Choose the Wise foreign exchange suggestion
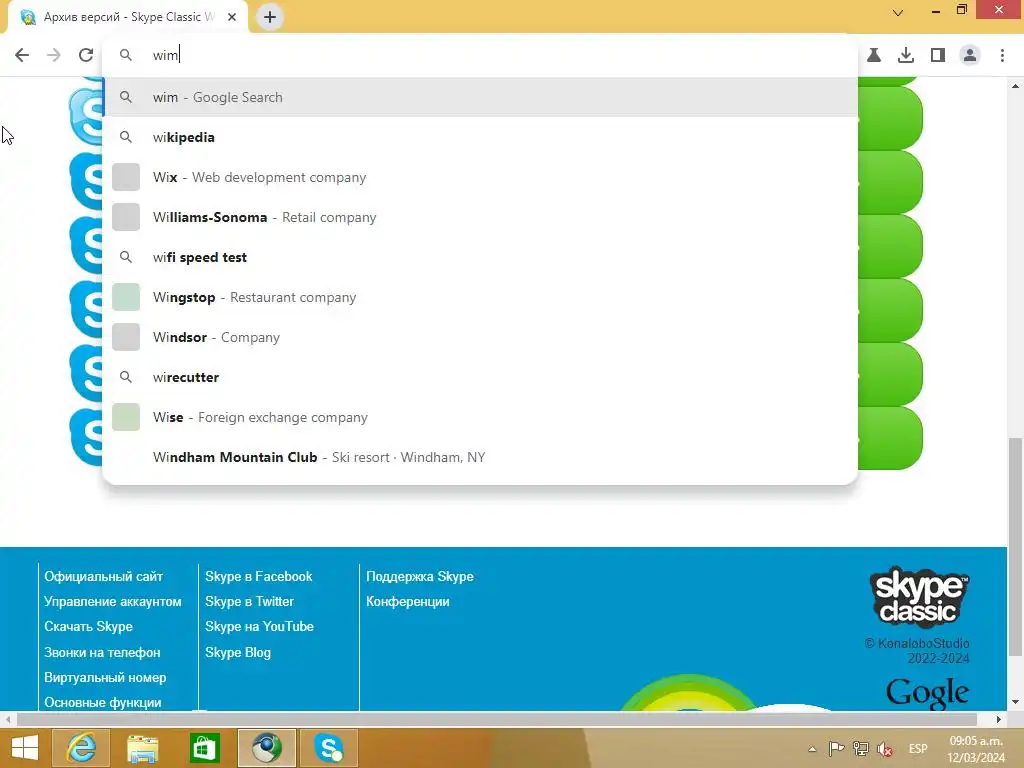The image size is (1024, 768). pyautogui.click(x=479, y=417)
